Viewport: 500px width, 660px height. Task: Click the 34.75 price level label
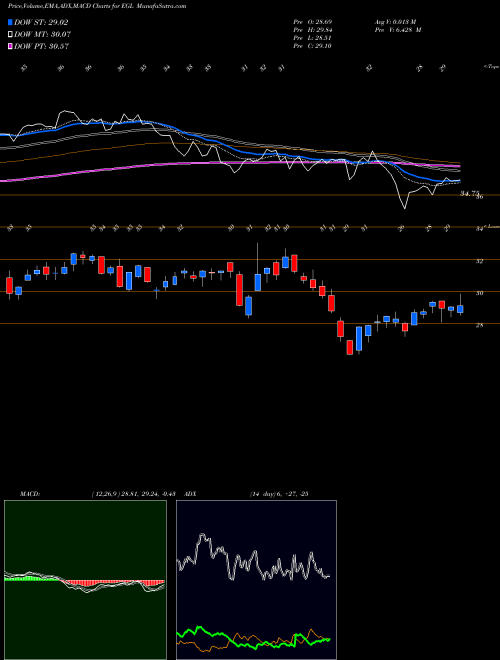(x=470, y=194)
